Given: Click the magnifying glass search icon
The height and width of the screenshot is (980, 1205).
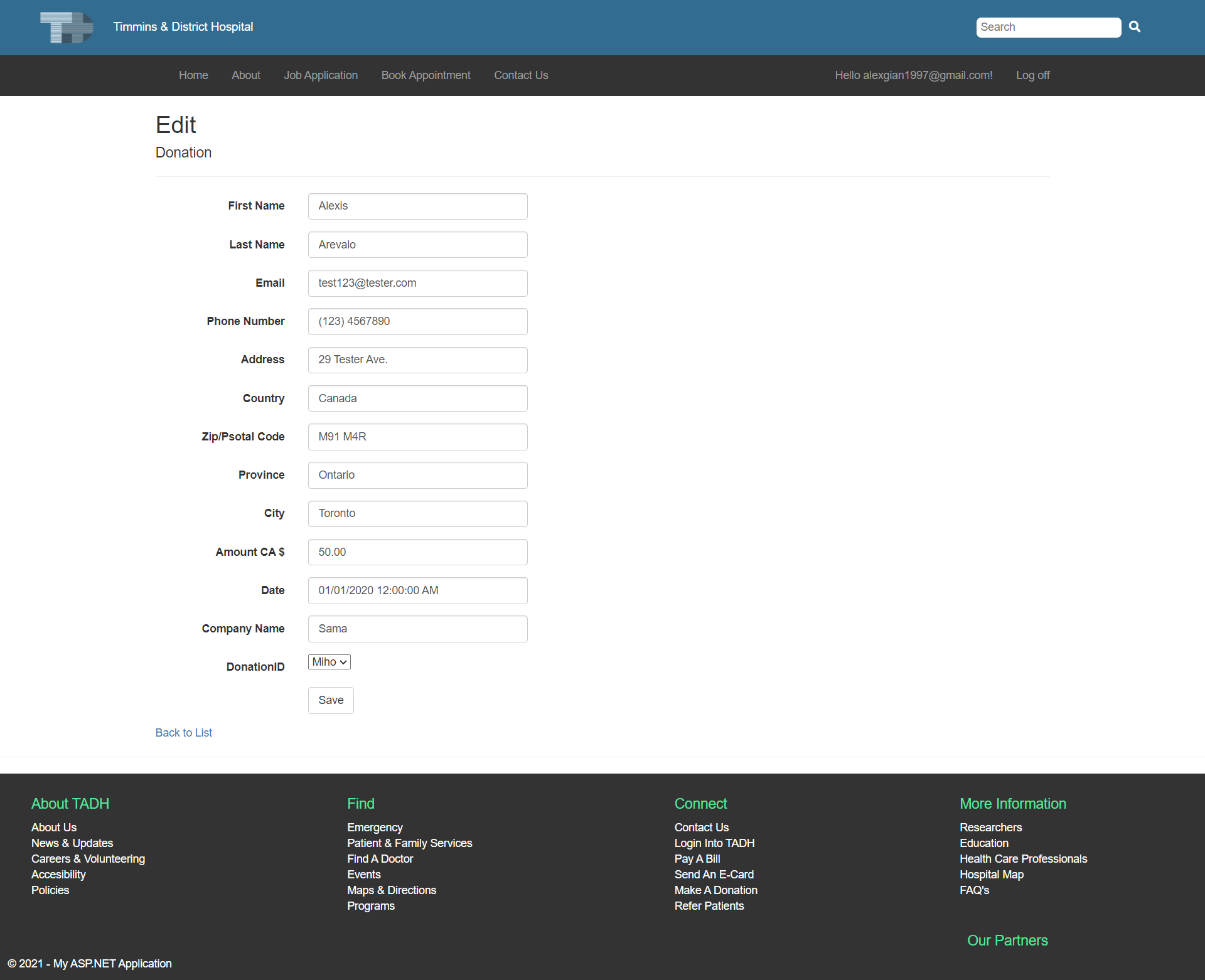Looking at the screenshot, I should pos(1134,27).
